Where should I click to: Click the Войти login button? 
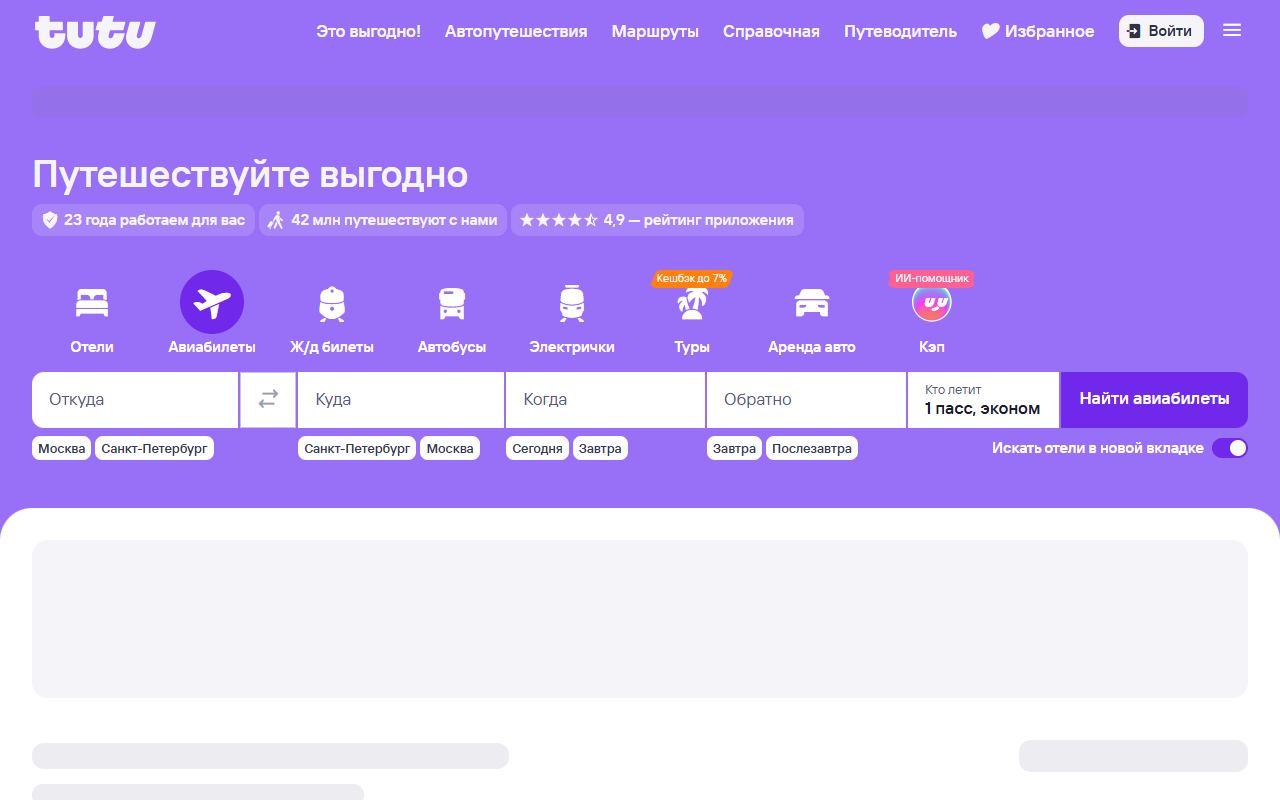tap(1161, 31)
